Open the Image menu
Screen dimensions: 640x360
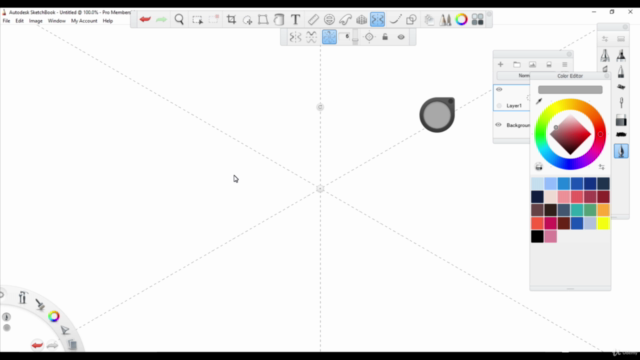pyautogui.click(x=36, y=21)
